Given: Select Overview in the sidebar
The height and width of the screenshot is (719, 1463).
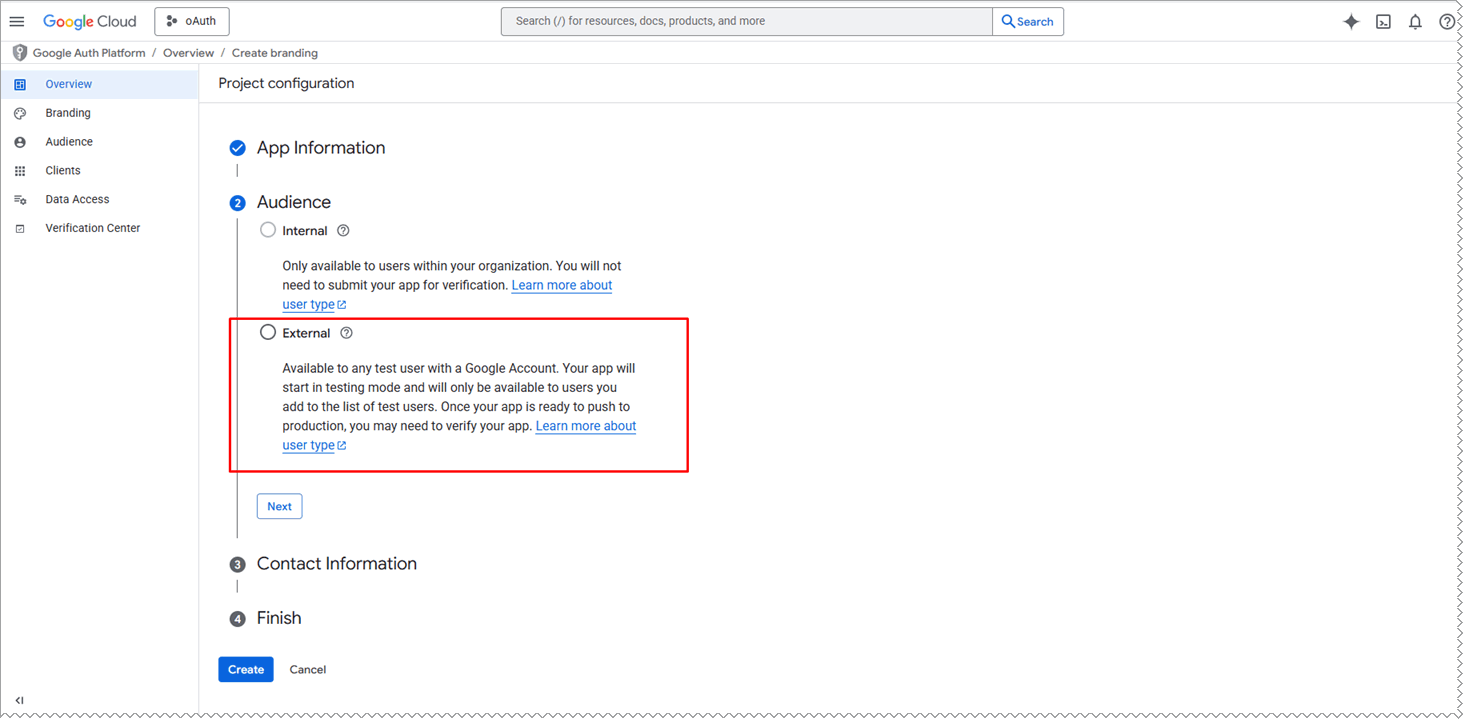Looking at the screenshot, I should 99,84.
